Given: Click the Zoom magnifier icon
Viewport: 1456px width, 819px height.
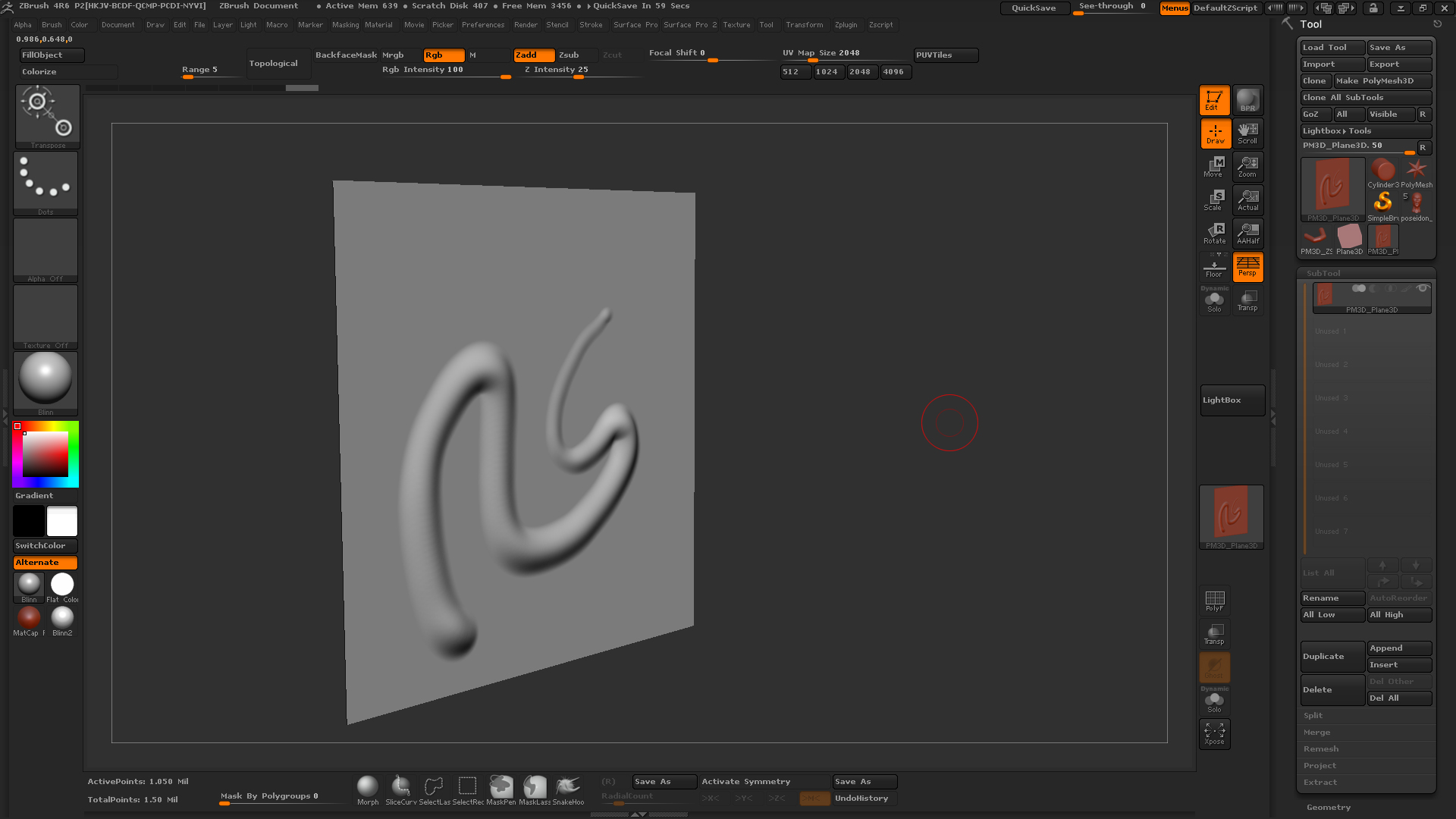Looking at the screenshot, I should point(1247,167).
